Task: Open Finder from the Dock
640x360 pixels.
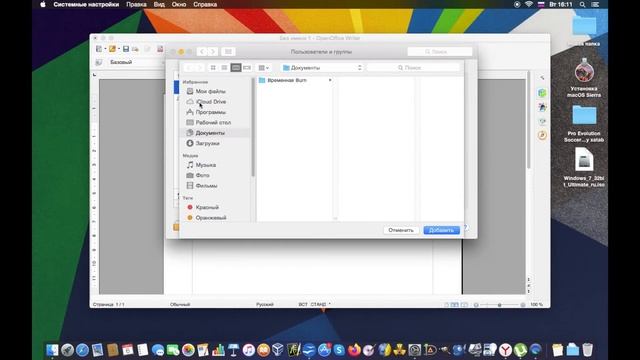Action: point(52,350)
